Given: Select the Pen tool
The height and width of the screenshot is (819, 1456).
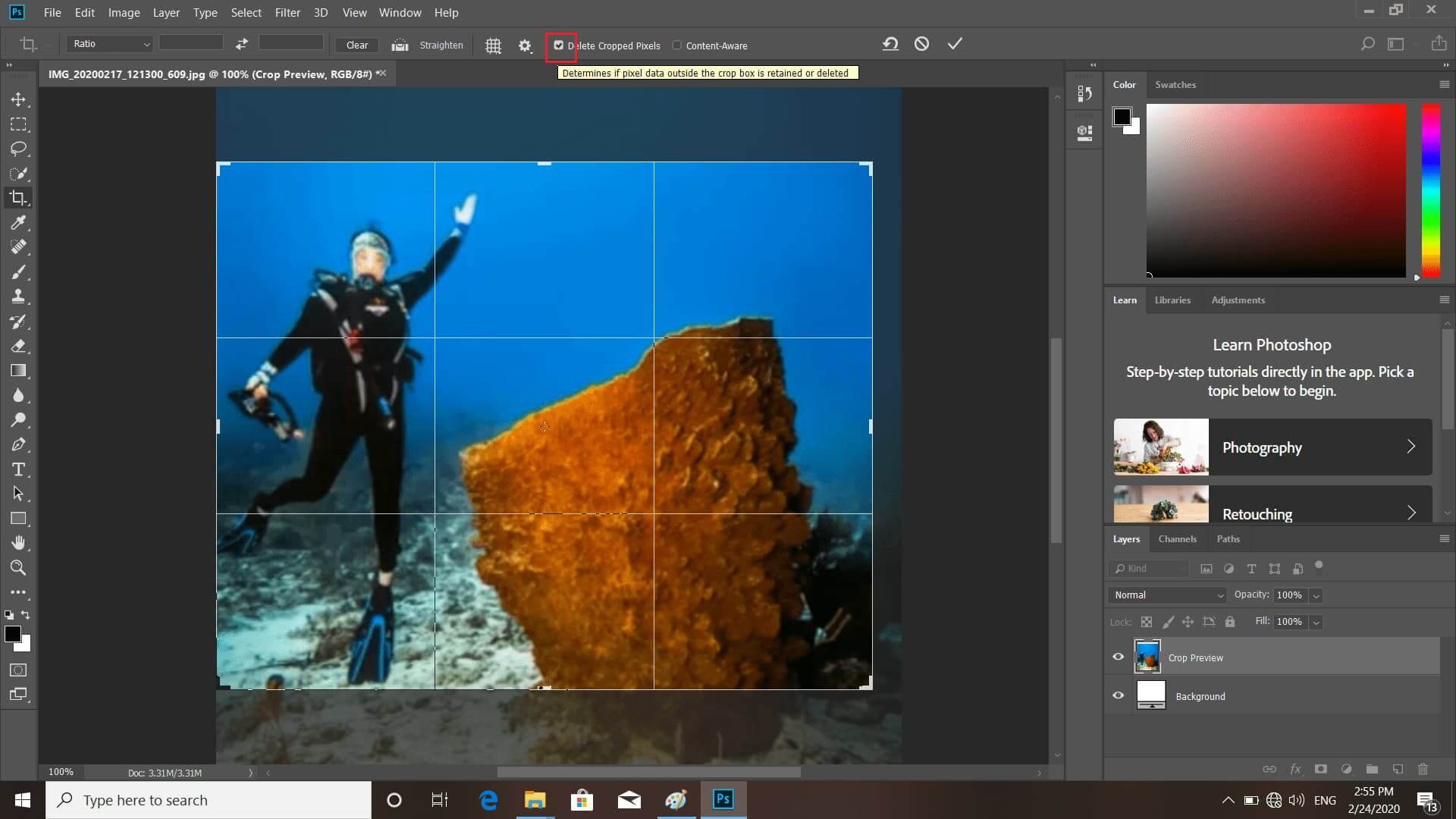Looking at the screenshot, I should (x=18, y=444).
